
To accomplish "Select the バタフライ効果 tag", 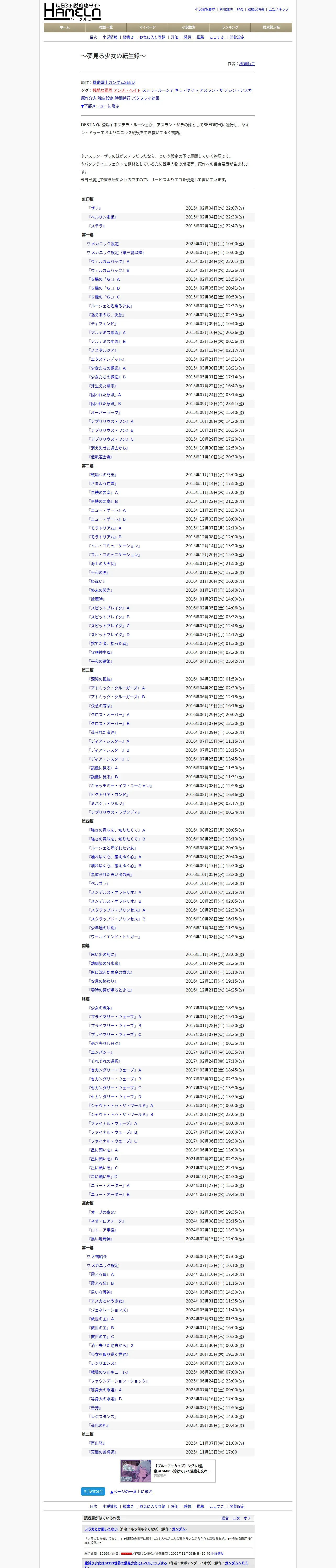I will [146, 98].
